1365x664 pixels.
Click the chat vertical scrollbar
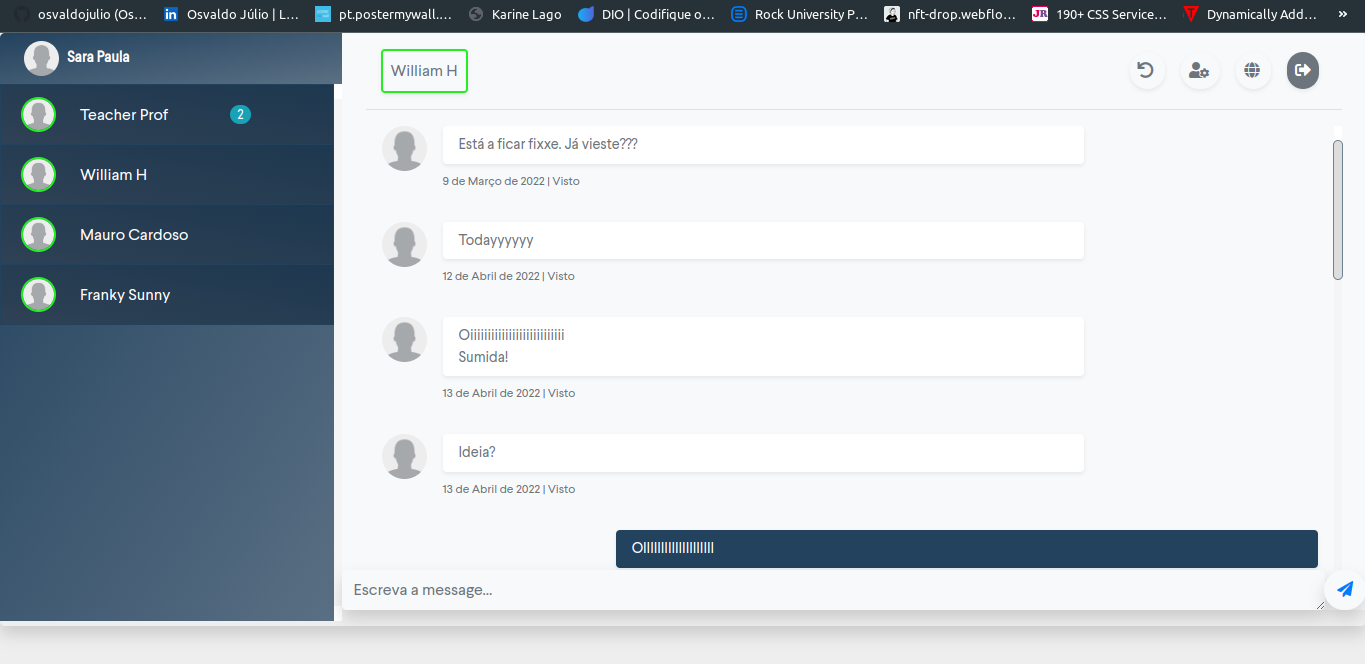[1338, 210]
